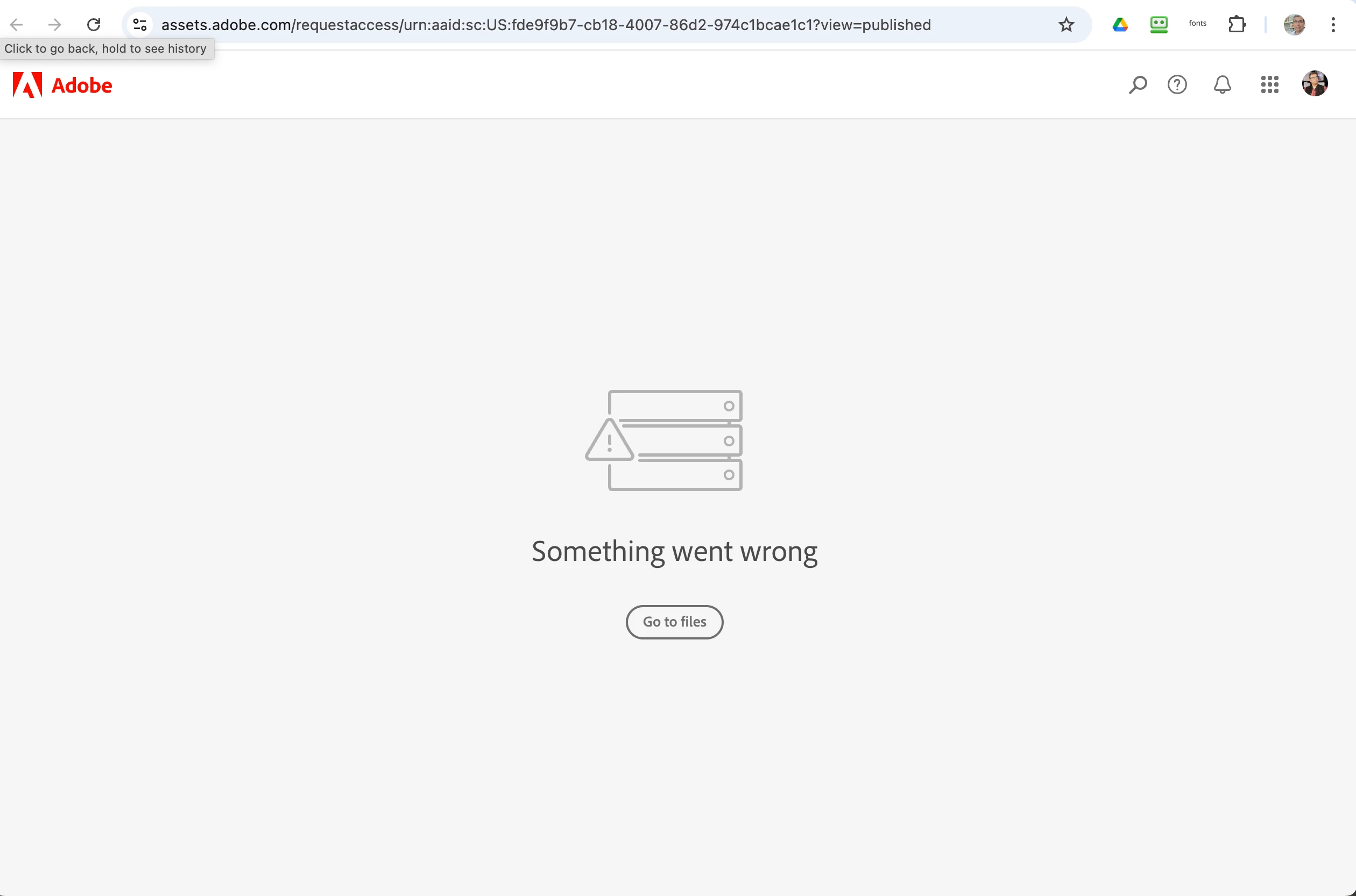Reload the current page
The height and width of the screenshot is (896, 1356).
tap(94, 25)
